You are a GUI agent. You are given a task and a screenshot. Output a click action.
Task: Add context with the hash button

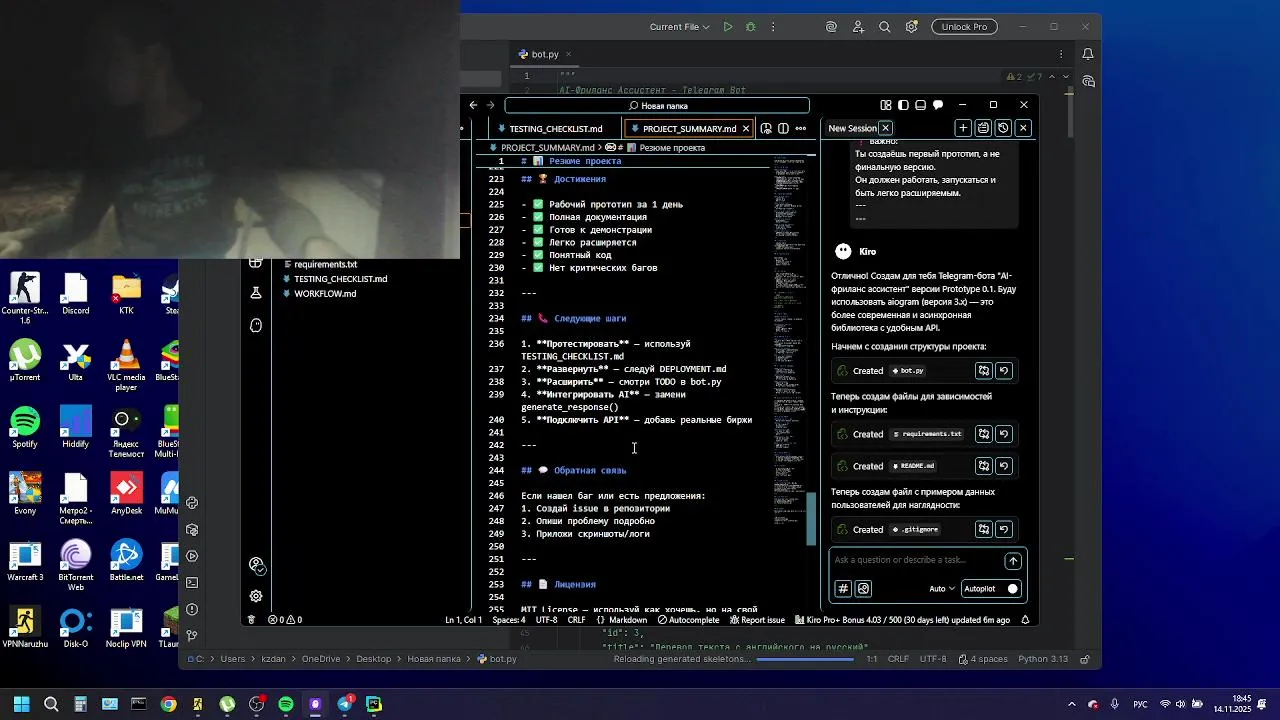pos(843,589)
